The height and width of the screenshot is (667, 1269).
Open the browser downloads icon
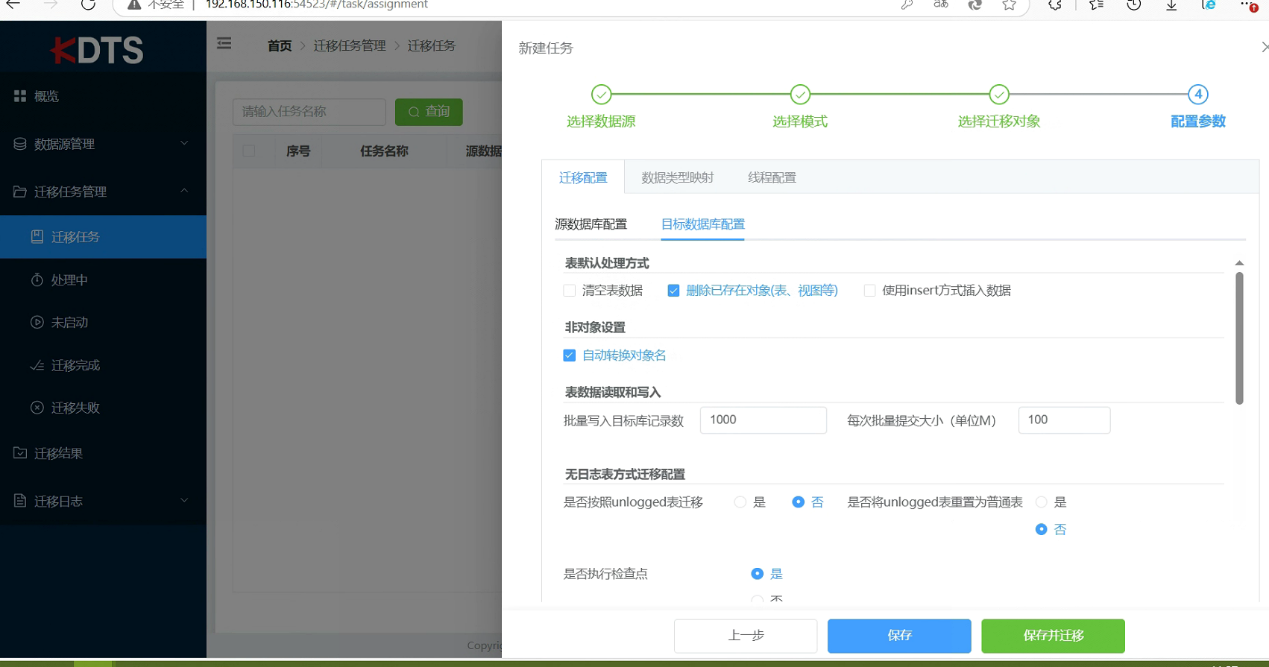[x=1171, y=5]
